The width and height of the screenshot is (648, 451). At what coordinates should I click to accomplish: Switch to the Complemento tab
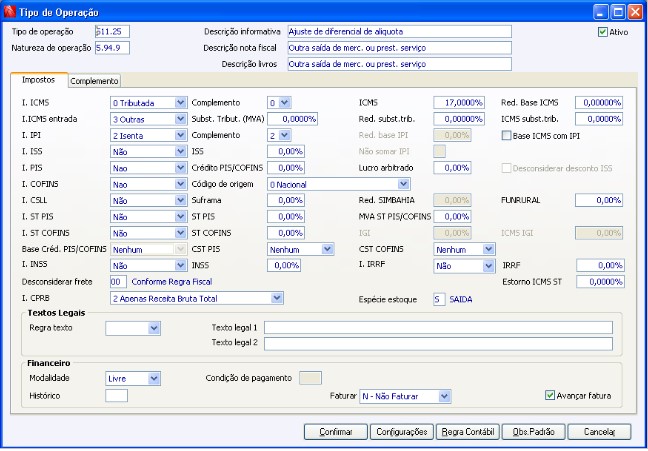(x=95, y=81)
